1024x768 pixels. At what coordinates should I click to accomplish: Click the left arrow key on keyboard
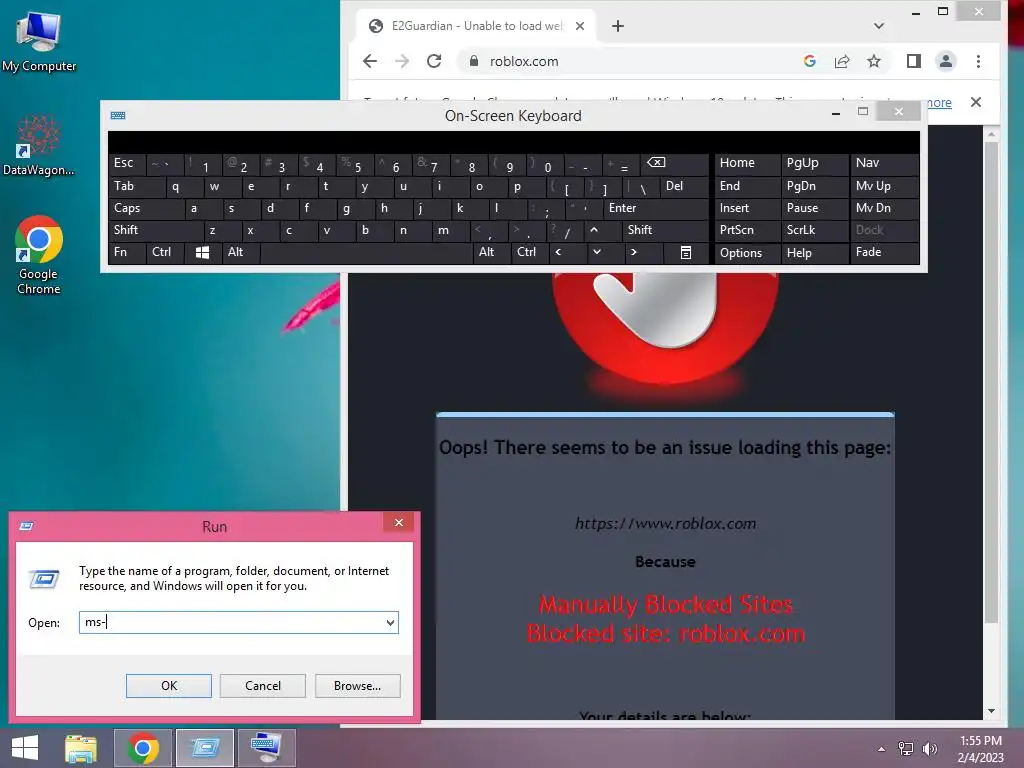[x=558, y=252]
